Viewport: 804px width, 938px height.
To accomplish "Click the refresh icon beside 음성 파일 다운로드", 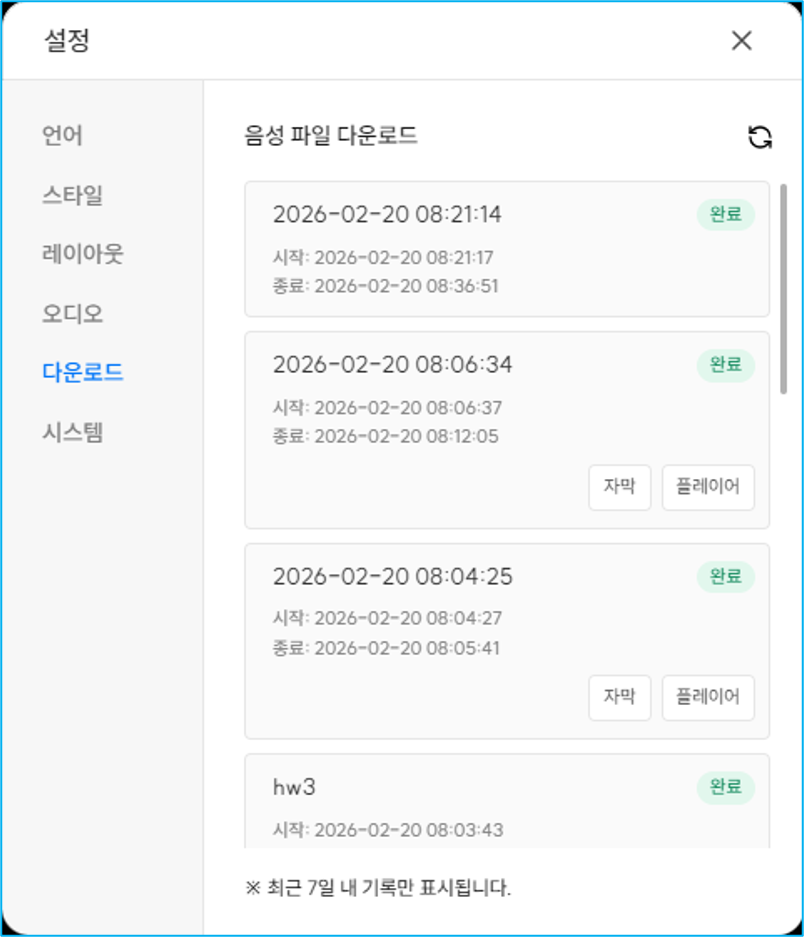I will (x=760, y=137).
